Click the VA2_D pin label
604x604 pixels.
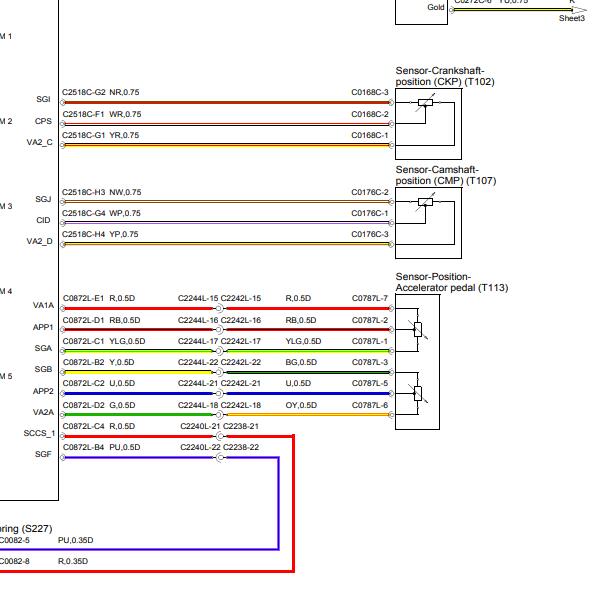tap(39, 242)
